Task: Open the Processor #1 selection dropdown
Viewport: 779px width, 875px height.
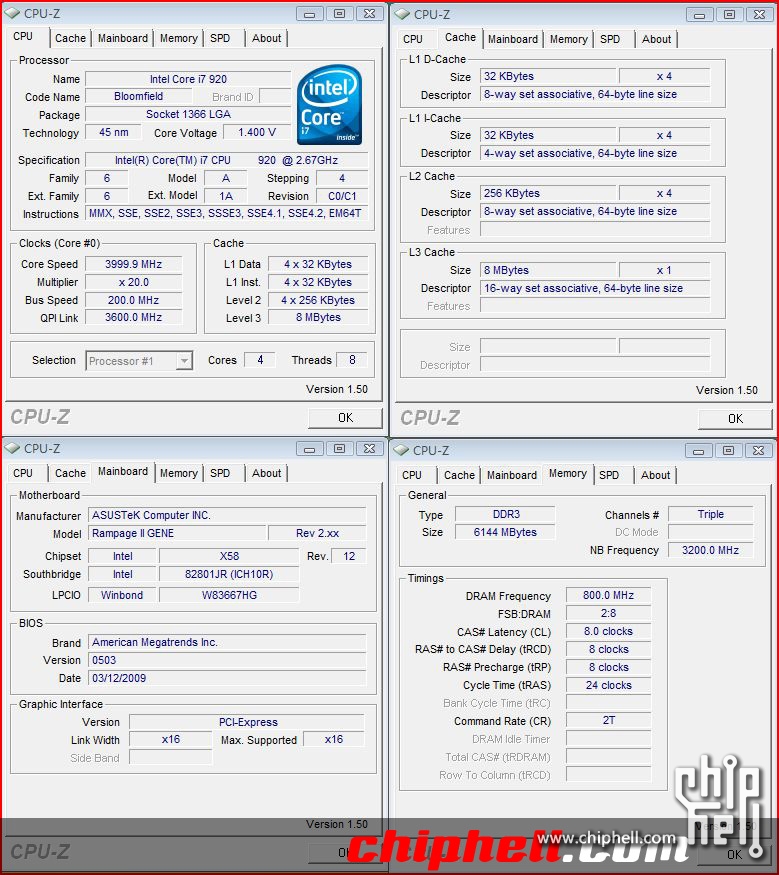Action: point(139,360)
